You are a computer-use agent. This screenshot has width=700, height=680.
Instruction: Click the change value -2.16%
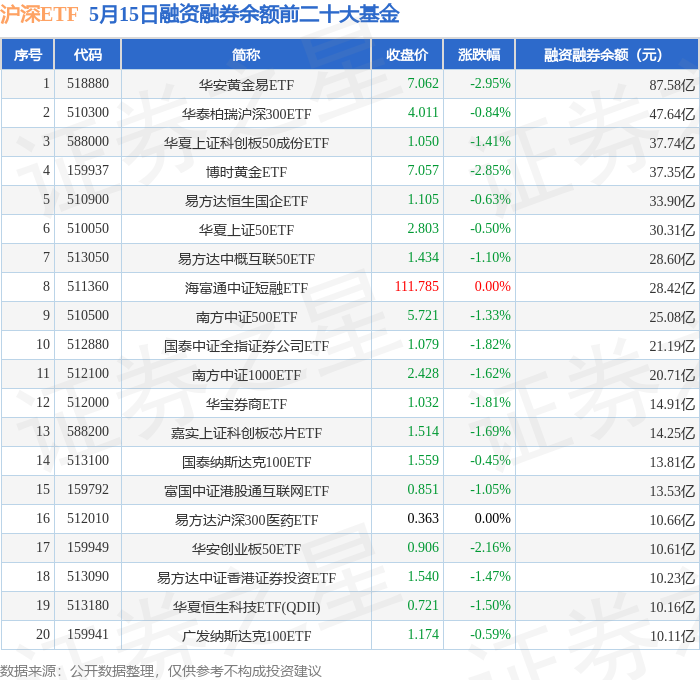tap(490, 548)
